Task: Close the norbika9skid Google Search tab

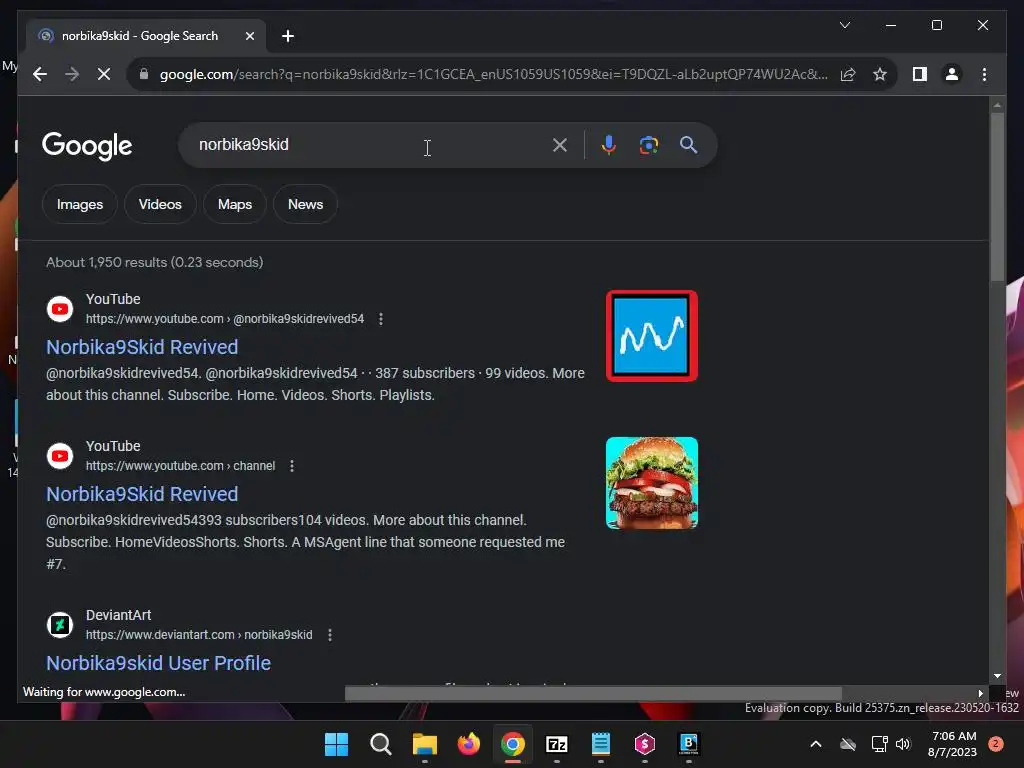Action: tap(249, 37)
